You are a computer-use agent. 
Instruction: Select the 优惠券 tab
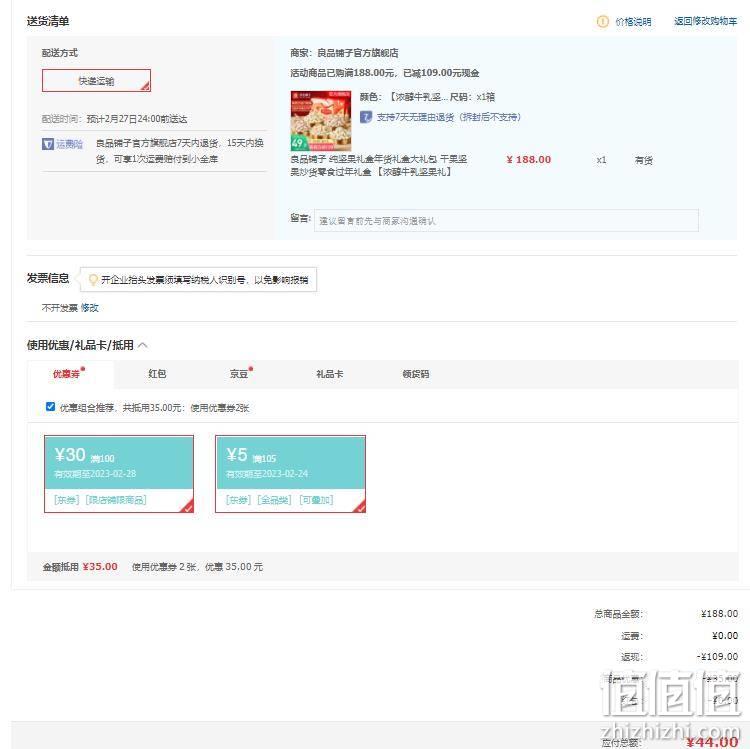pyautogui.click(x=66, y=374)
